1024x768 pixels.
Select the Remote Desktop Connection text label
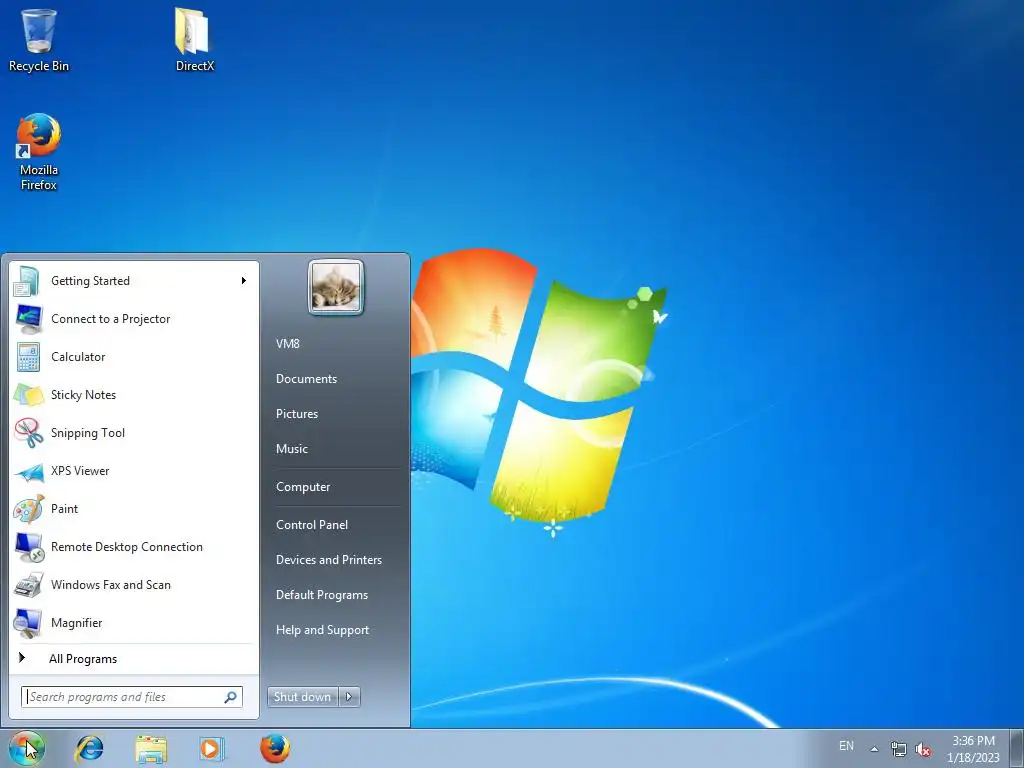pos(127,547)
